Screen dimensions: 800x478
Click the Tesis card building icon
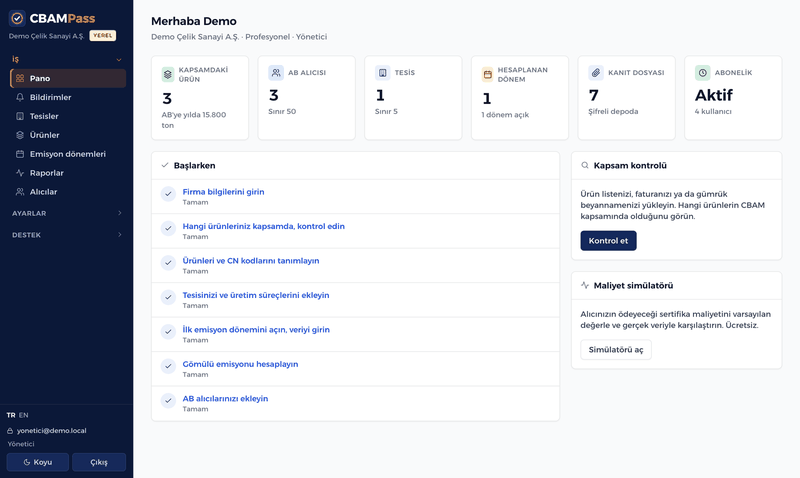[x=383, y=72]
